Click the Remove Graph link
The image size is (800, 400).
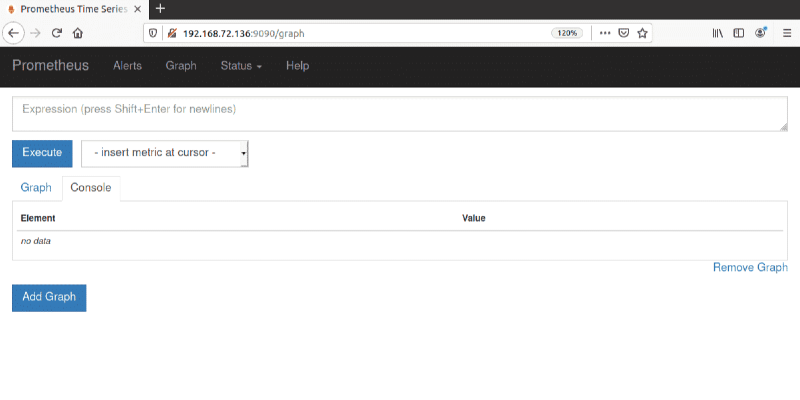coord(750,268)
